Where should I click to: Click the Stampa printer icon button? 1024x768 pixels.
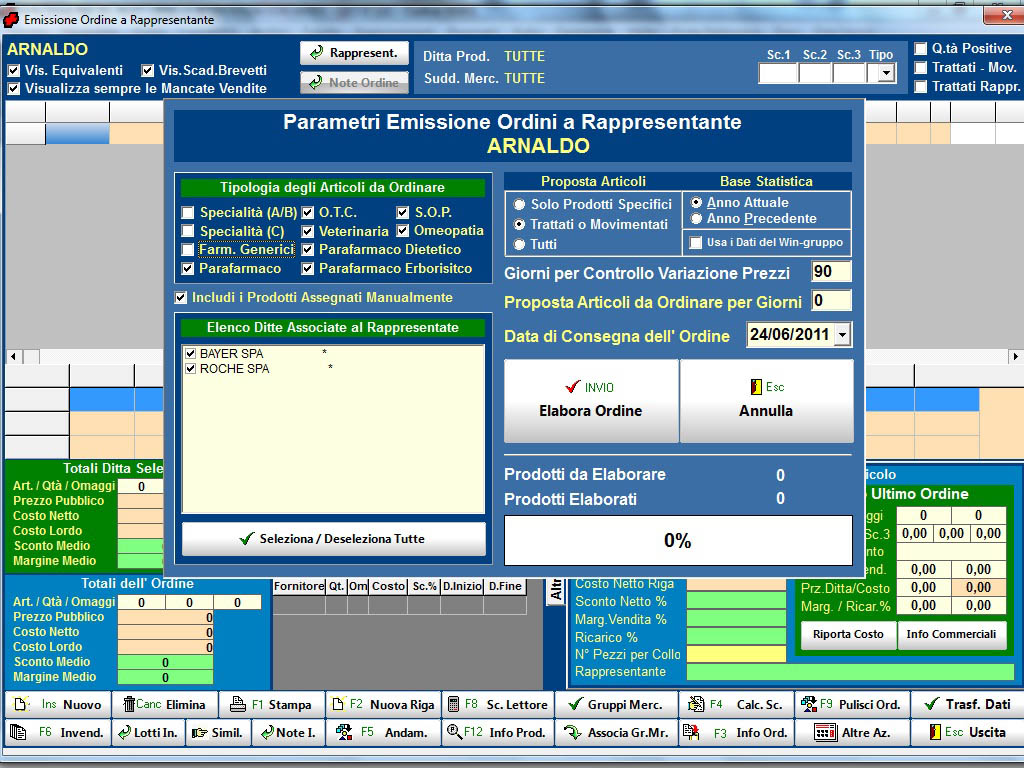pyautogui.click(x=271, y=704)
